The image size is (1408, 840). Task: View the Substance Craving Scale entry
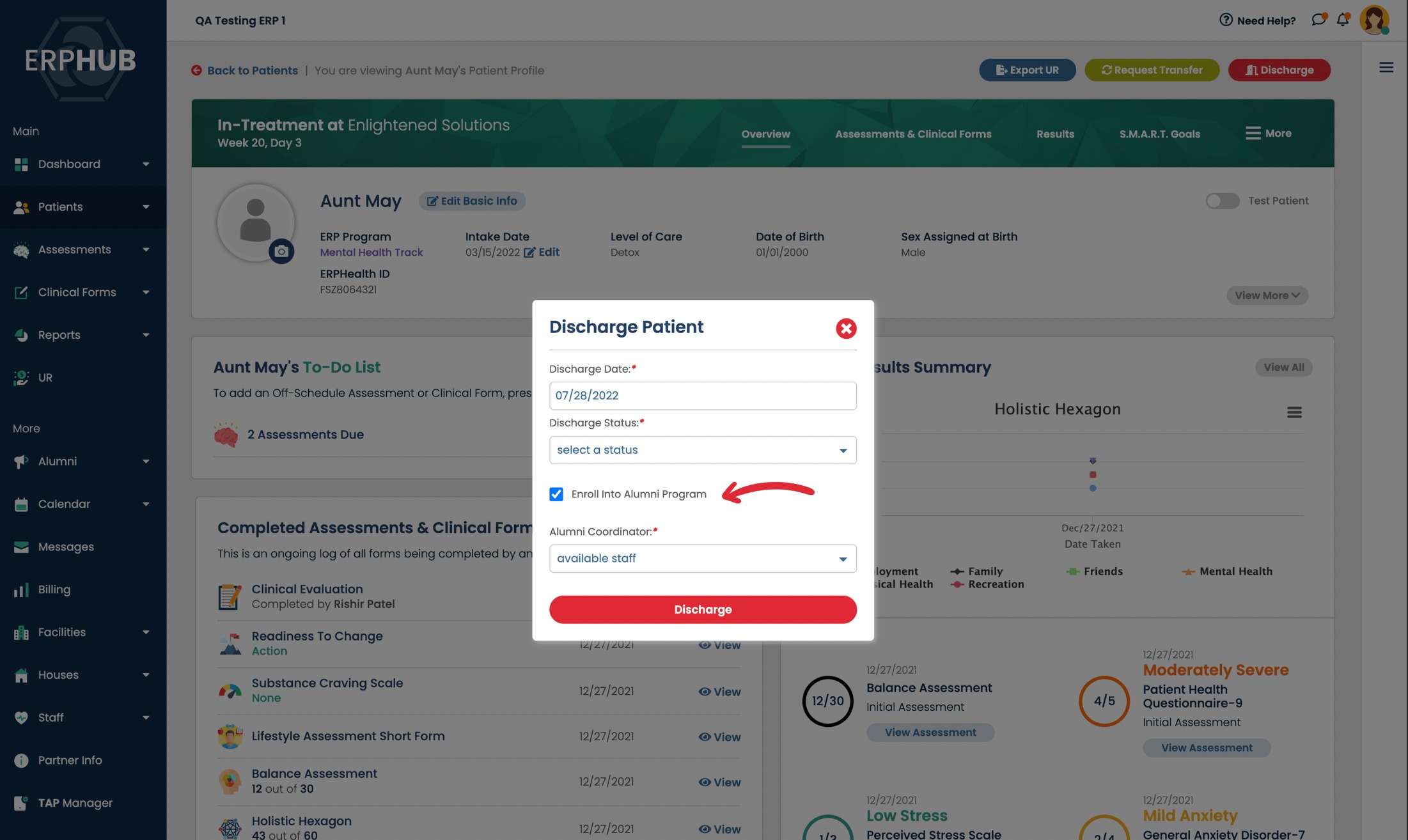719,692
